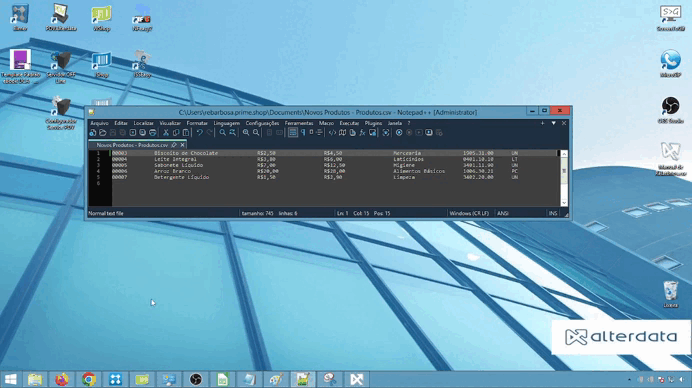
Task: Click the Leite Integral text
Action: click(175, 159)
